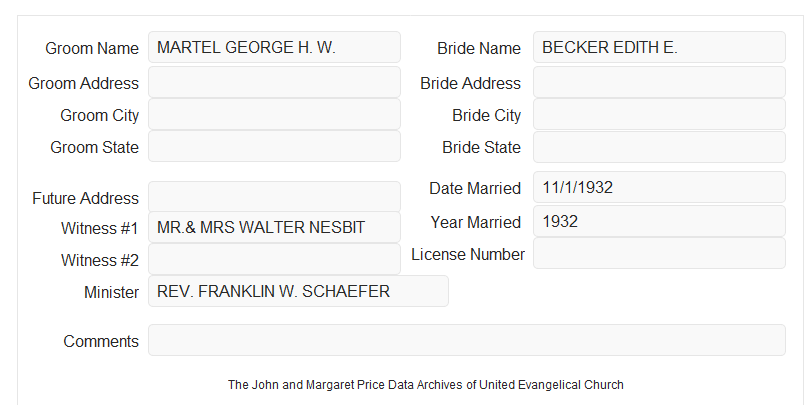
Task: Focus the empty Groom Address field
Action: click(274, 82)
